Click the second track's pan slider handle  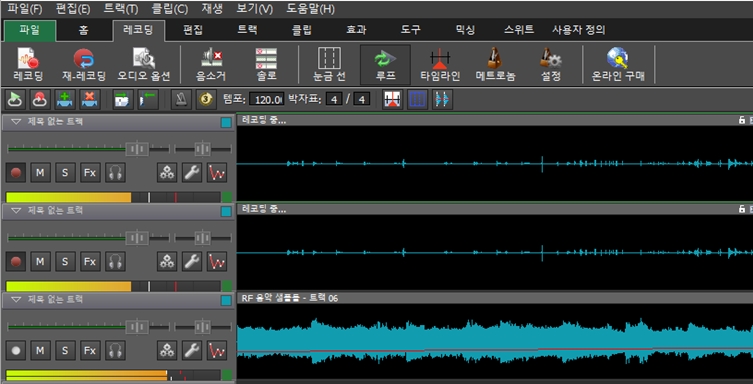coord(202,238)
